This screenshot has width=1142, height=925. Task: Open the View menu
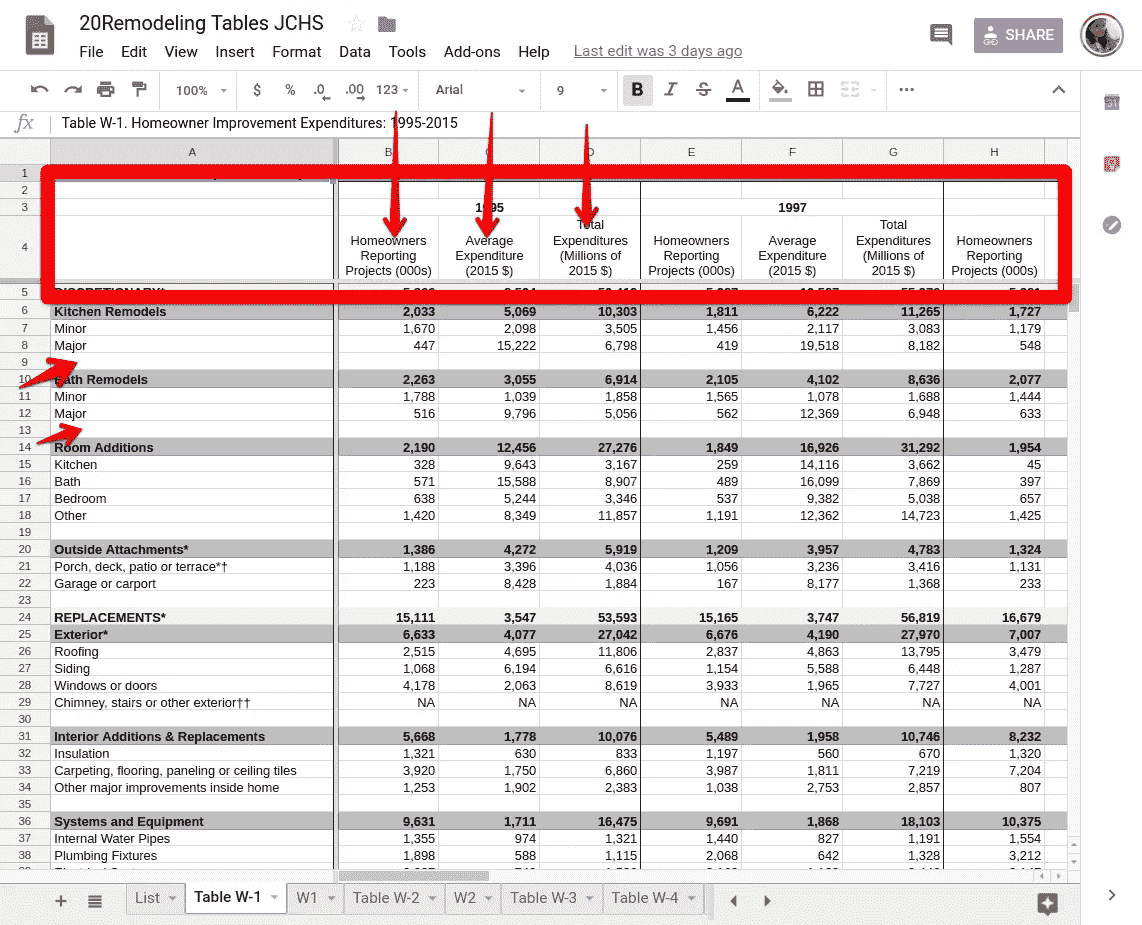click(x=181, y=52)
